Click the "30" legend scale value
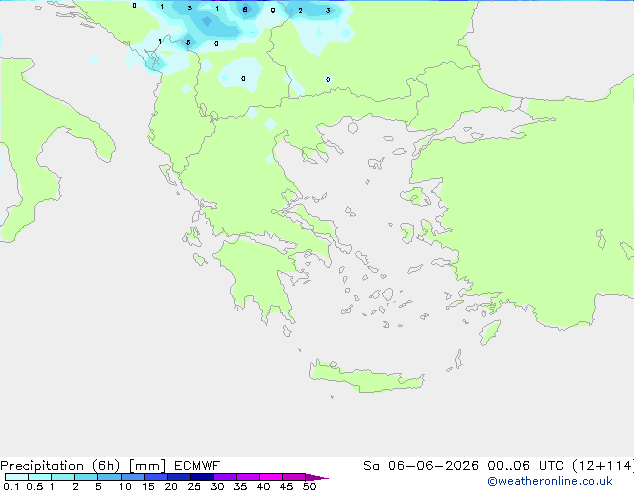Image resolution: width=634 pixels, height=490 pixels. pyautogui.click(x=217, y=486)
